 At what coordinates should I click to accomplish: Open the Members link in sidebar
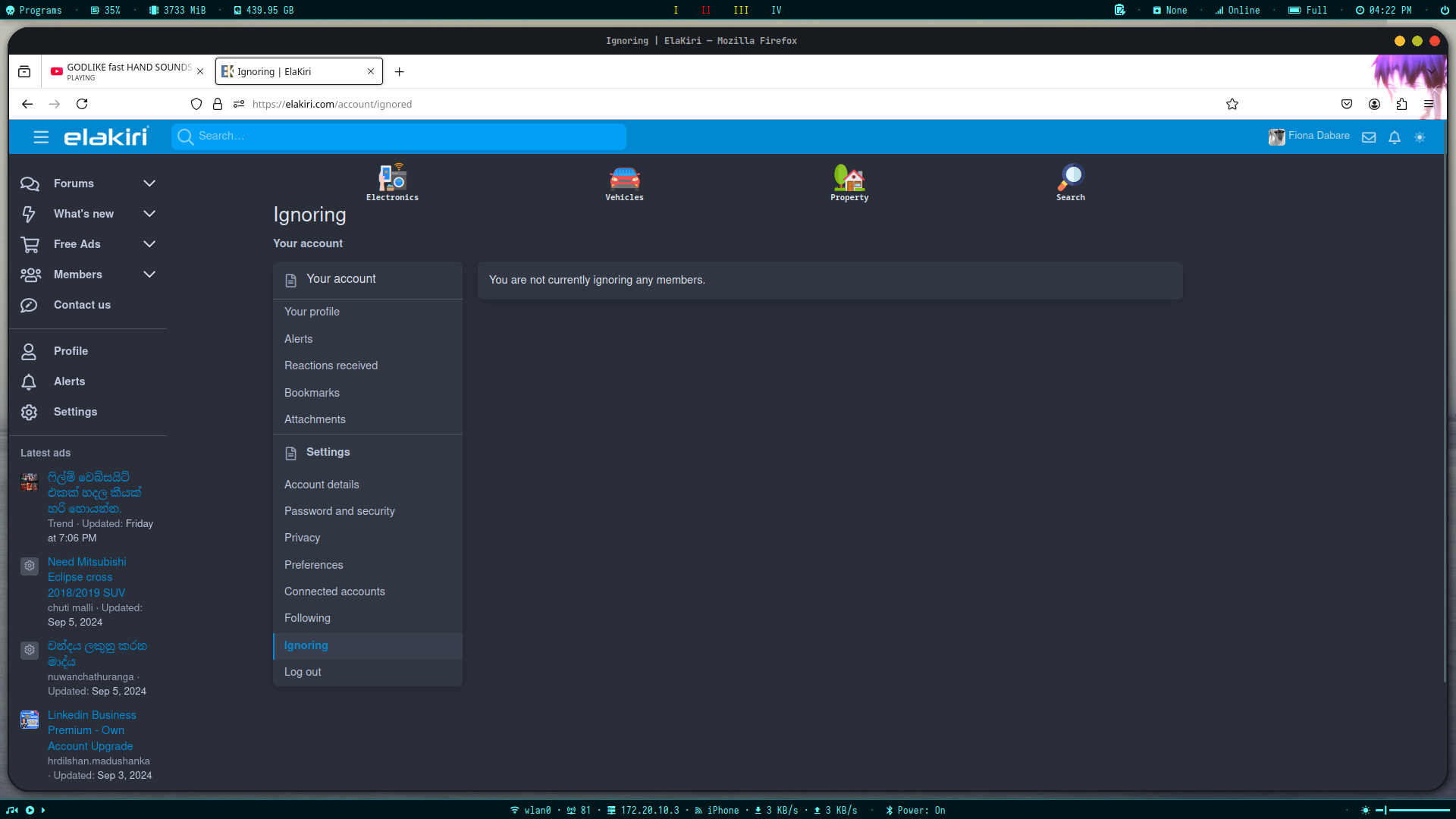77,275
